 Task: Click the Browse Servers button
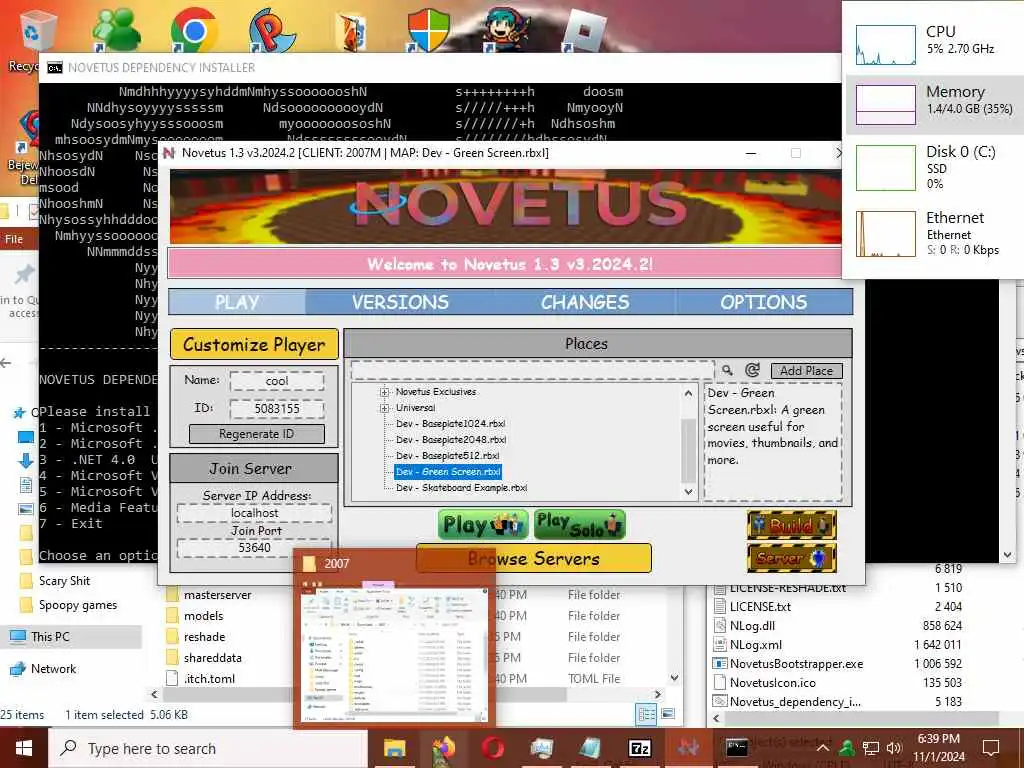[x=534, y=558]
